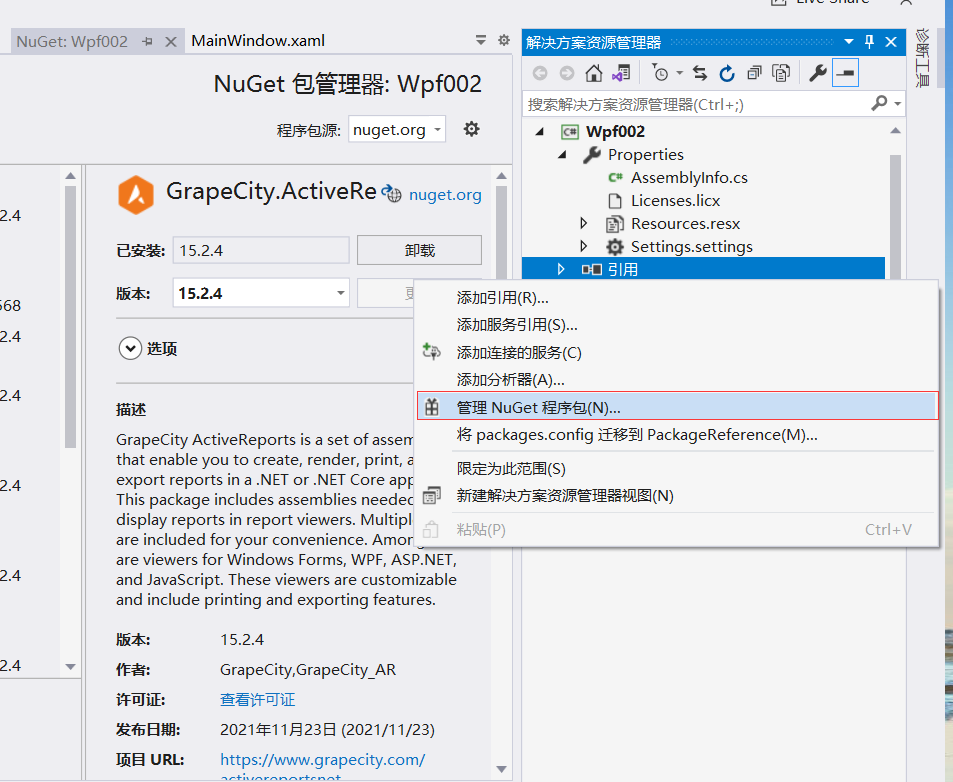Click the release date 2021年11月23日 text
This screenshot has width=953, height=782.
(x=327, y=729)
